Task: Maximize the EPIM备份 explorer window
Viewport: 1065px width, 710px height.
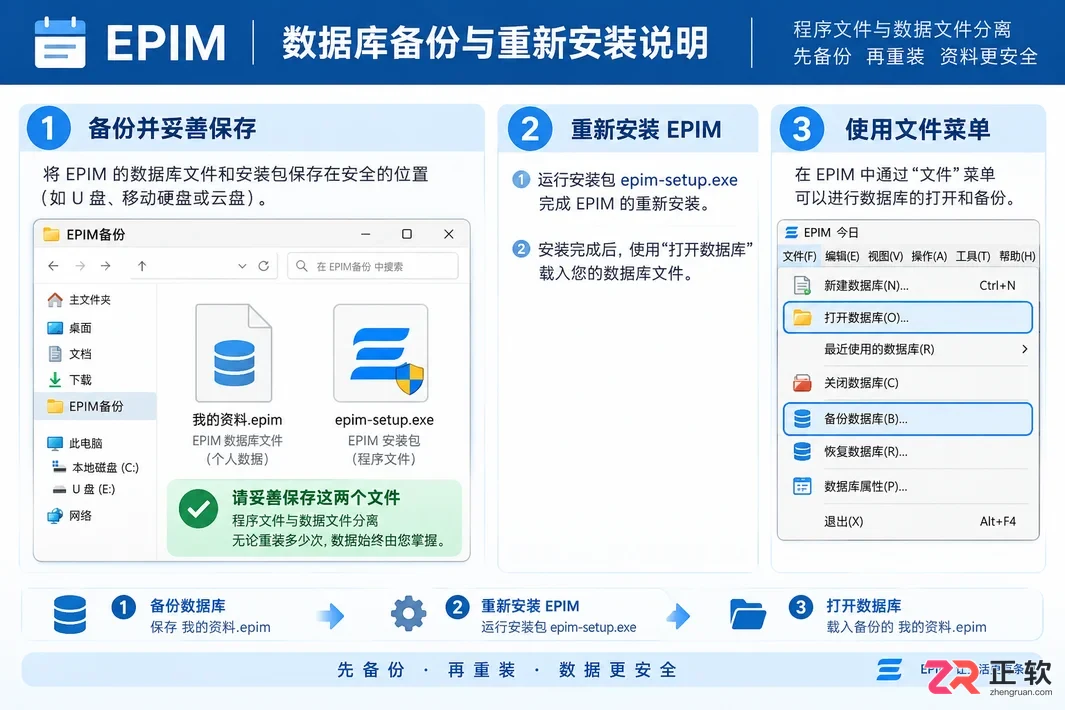Action: 407,234
